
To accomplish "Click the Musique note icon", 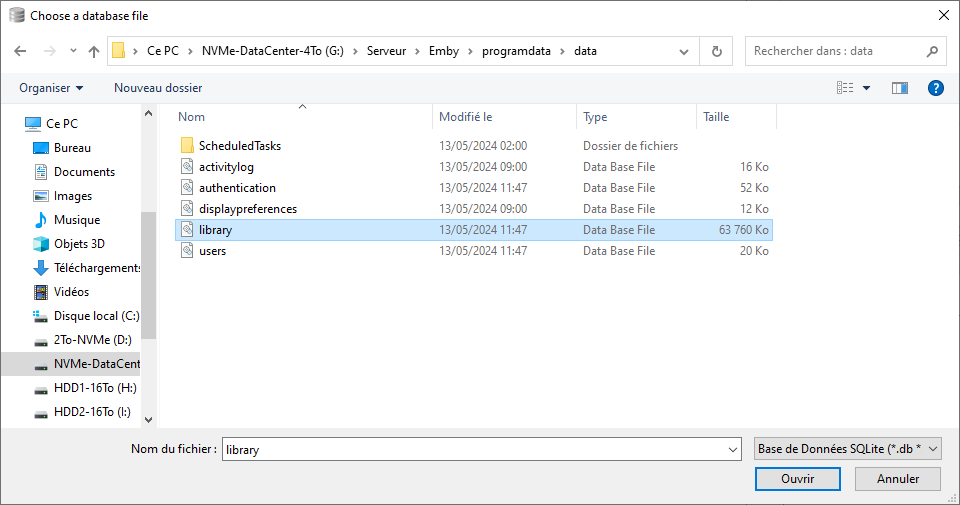I will (x=41, y=220).
